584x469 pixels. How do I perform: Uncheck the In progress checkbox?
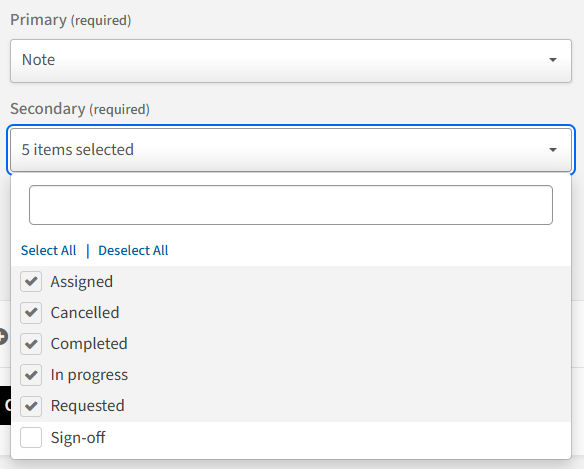pyautogui.click(x=31, y=374)
